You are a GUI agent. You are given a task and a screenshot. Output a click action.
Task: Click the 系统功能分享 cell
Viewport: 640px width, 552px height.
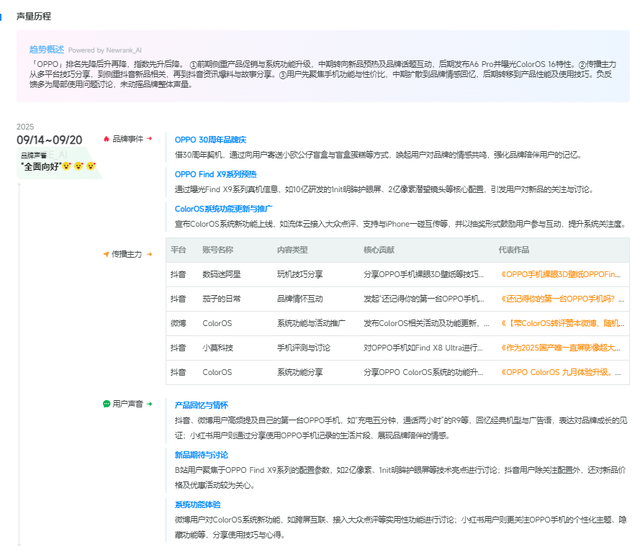click(x=300, y=372)
